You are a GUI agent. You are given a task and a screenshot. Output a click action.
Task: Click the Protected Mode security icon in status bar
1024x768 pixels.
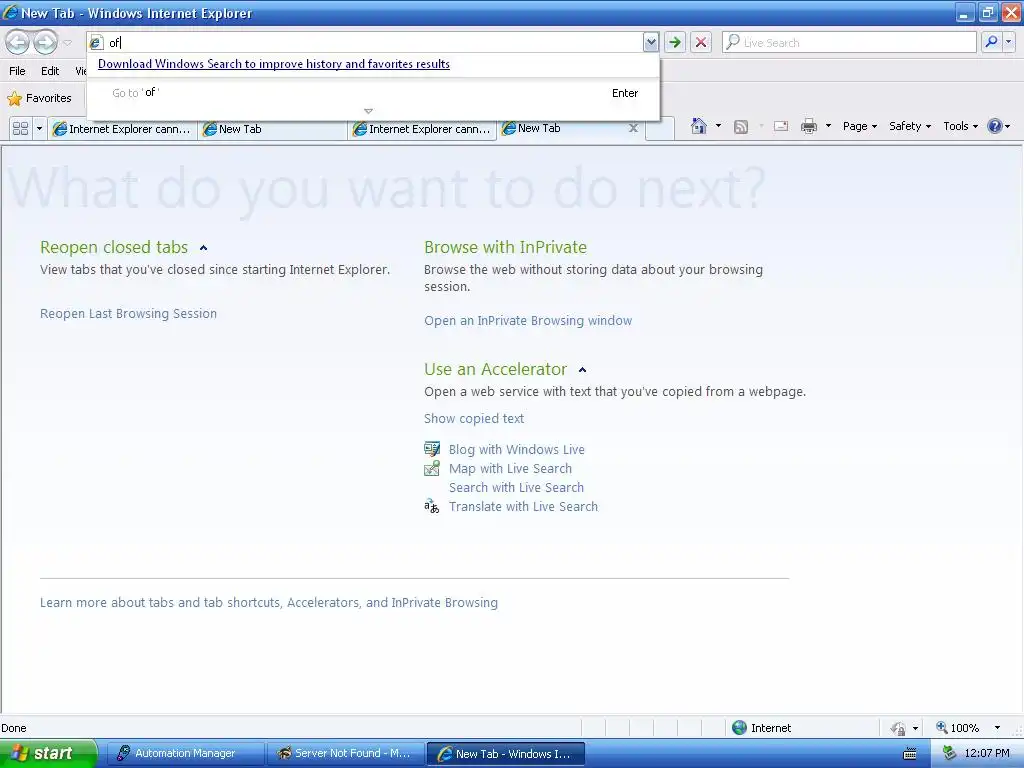coord(898,728)
